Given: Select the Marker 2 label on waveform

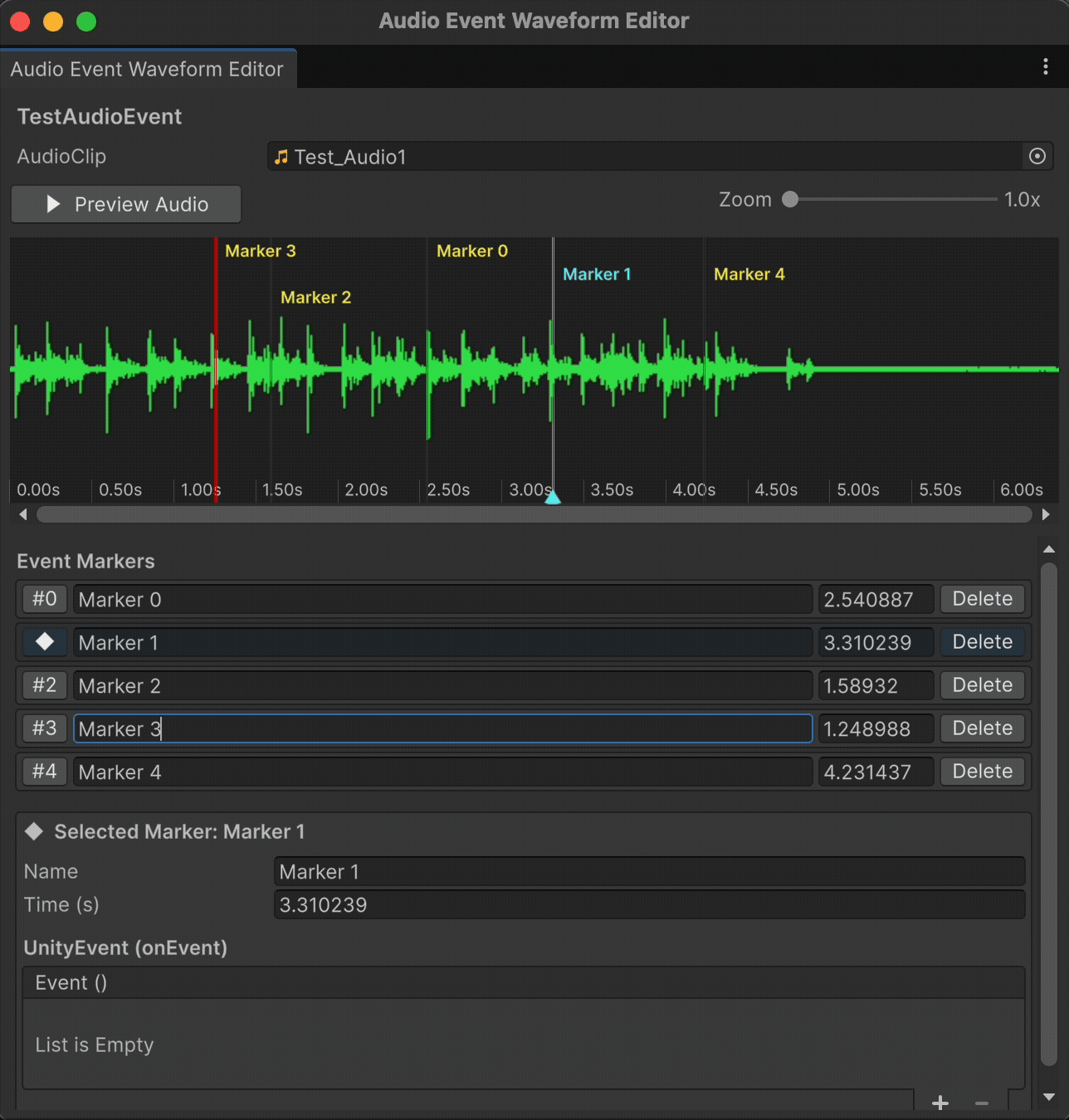Looking at the screenshot, I should [x=315, y=297].
